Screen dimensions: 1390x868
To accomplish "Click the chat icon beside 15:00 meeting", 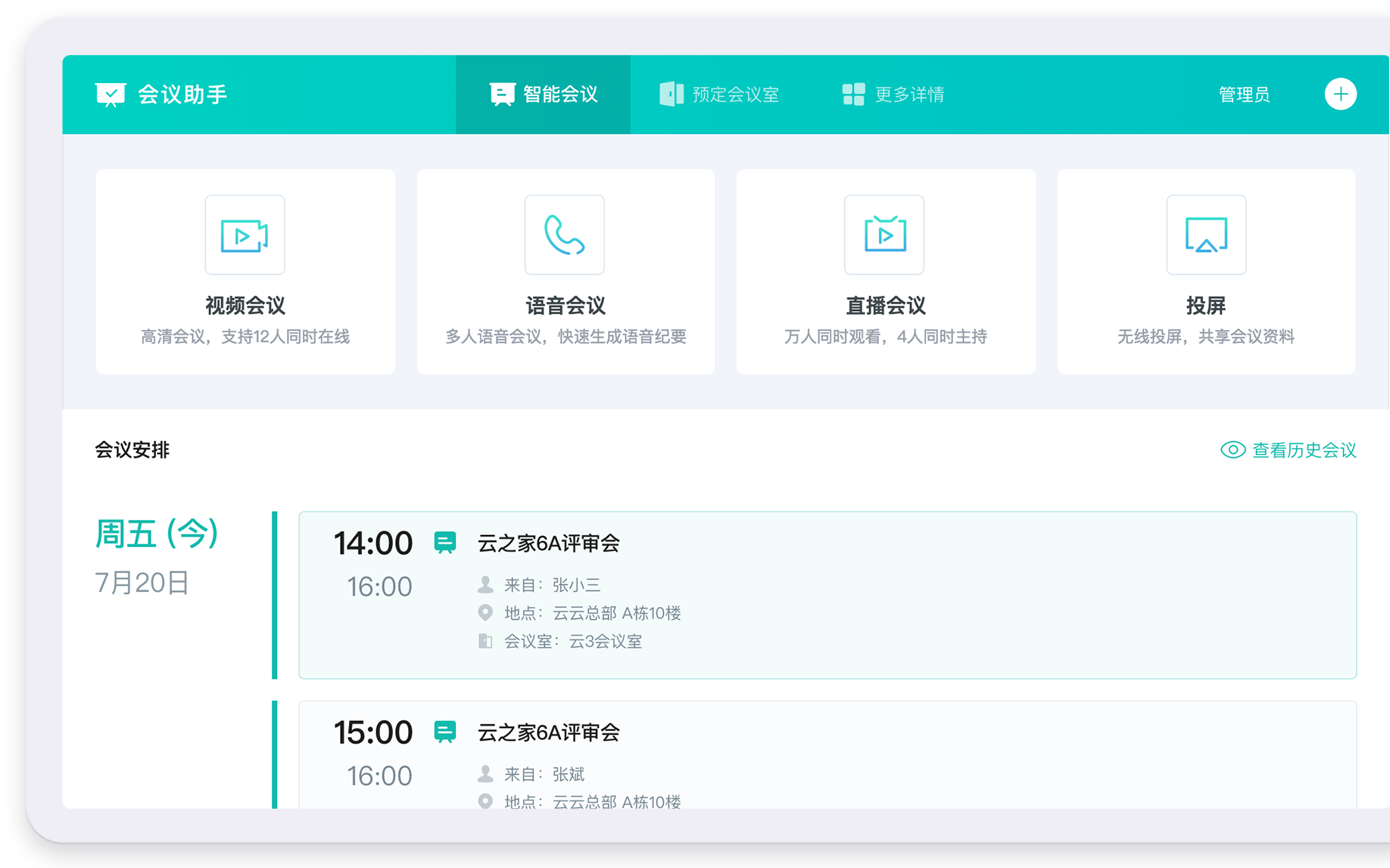I will (x=445, y=732).
